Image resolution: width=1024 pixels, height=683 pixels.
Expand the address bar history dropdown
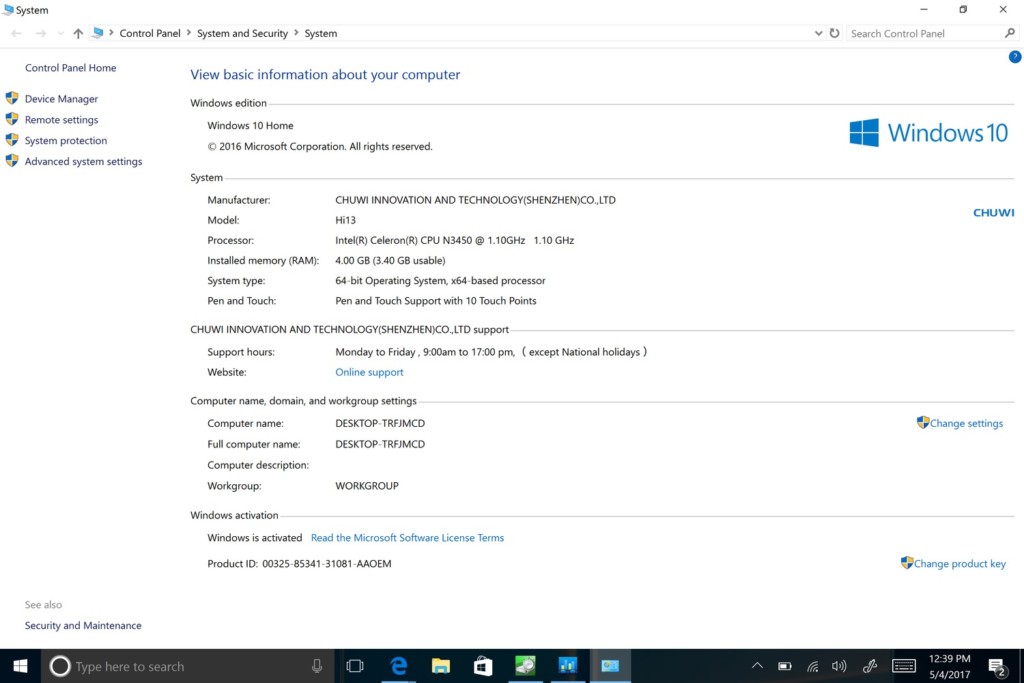point(818,33)
